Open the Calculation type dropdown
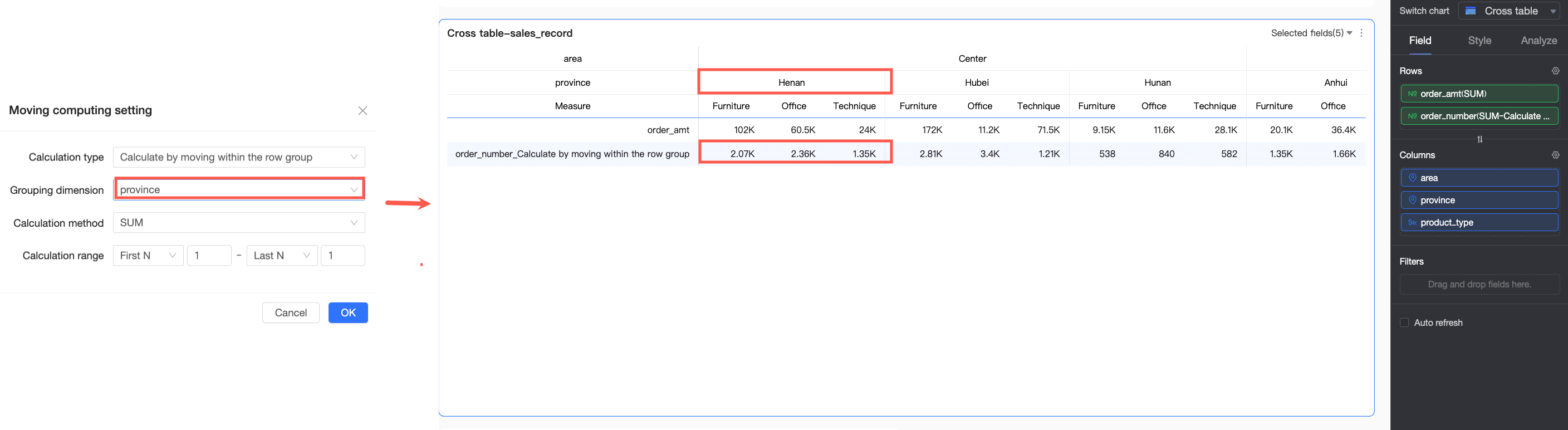This screenshot has width=1568, height=430. [239, 157]
